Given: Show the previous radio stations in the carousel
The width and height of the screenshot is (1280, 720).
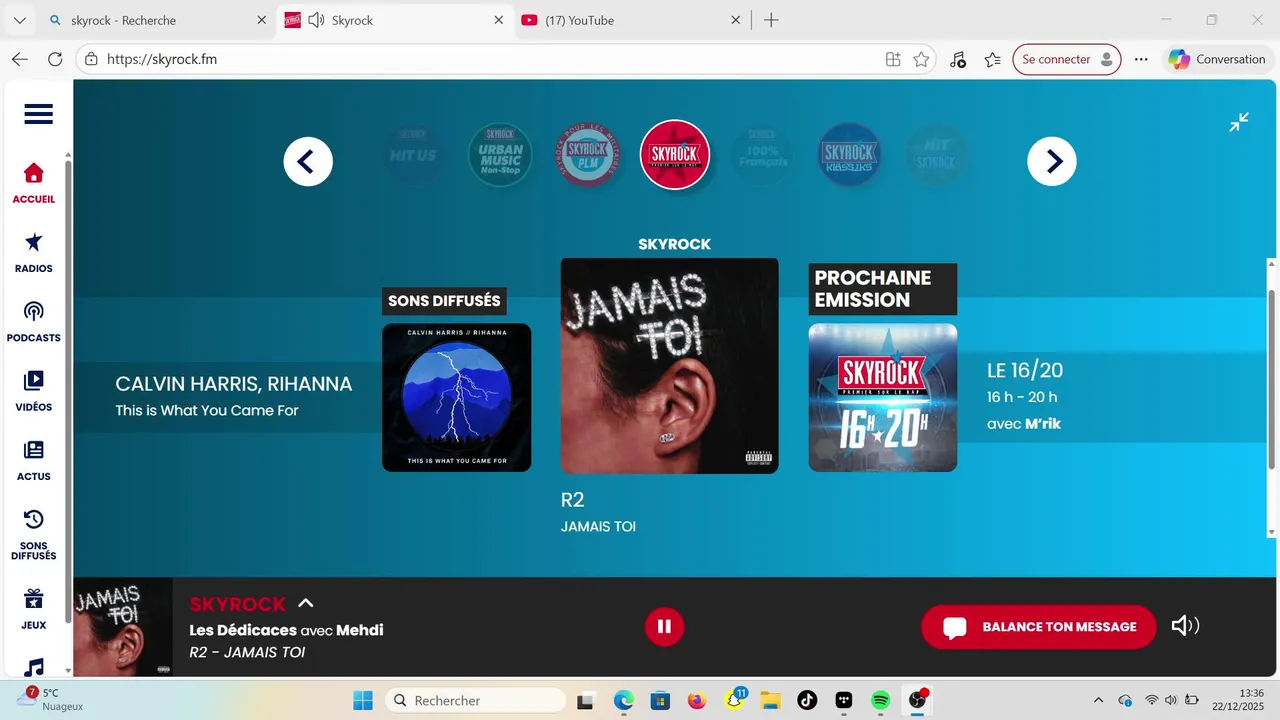Looking at the screenshot, I should pyautogui.click(x=308, y=161).
